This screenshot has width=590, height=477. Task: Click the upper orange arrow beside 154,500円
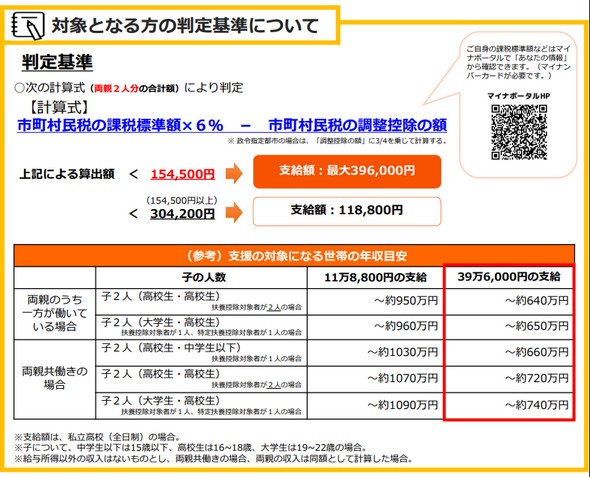pyautogui.click(x=234, y=173)
